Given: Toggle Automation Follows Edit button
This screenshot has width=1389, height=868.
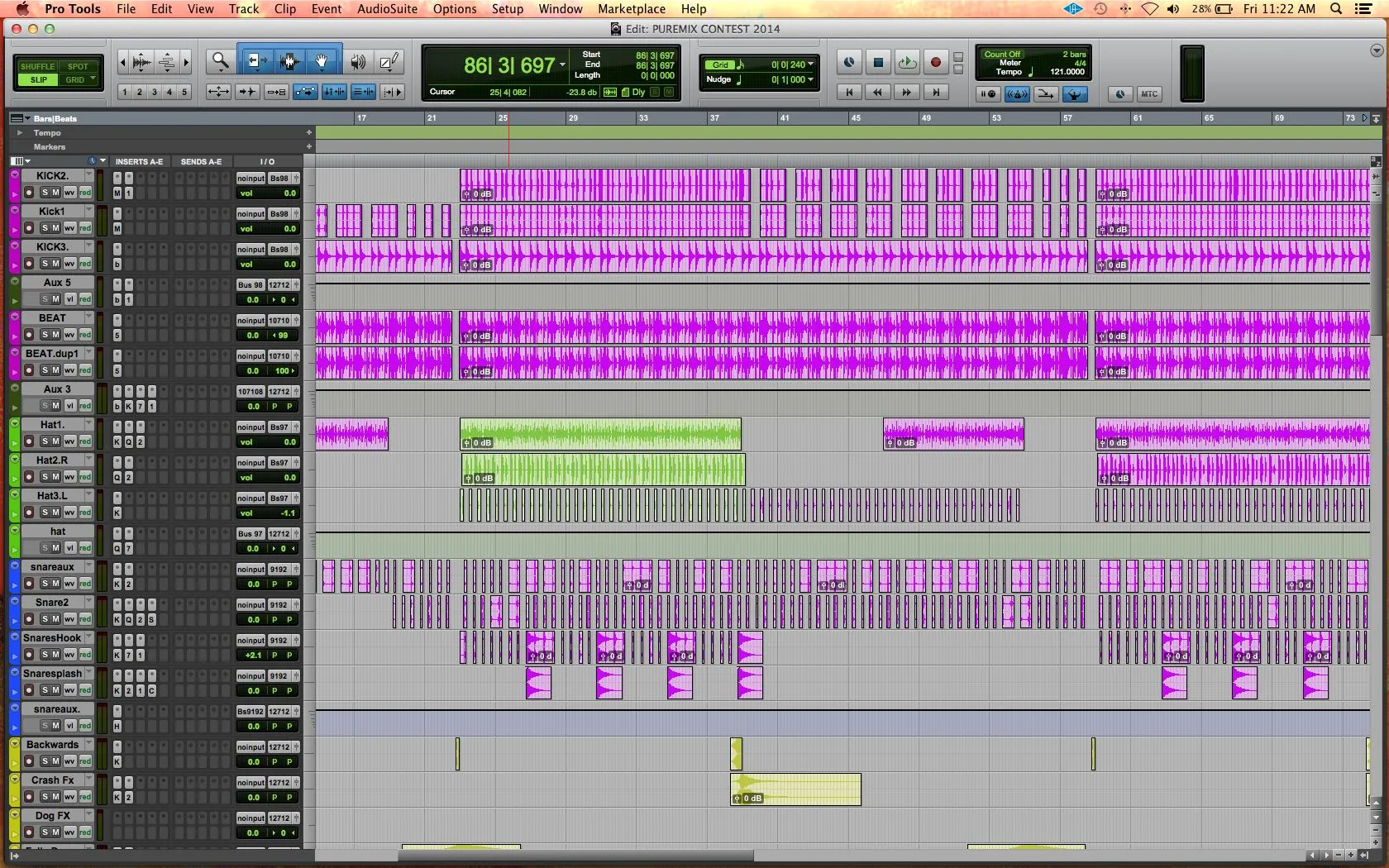Looking at the screenshot, I should click(305, 92).
